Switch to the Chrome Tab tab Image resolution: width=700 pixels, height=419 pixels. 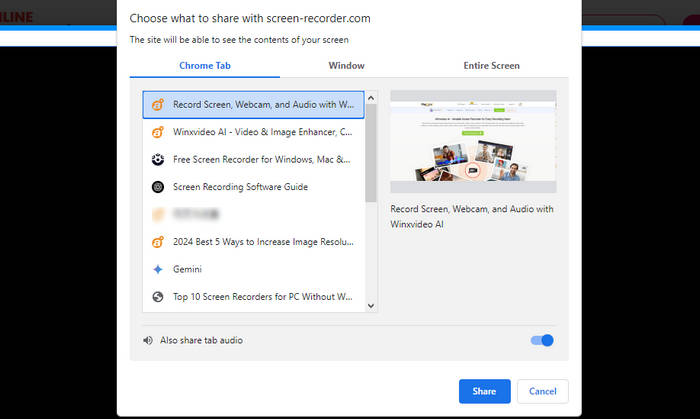[x=204, y=66]
